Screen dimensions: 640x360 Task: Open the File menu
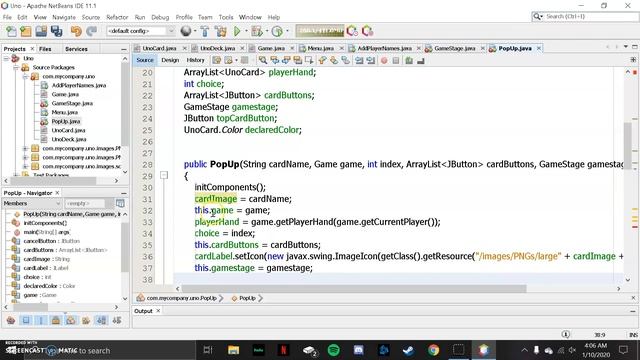pyautogui.click(x=7, y=17)
